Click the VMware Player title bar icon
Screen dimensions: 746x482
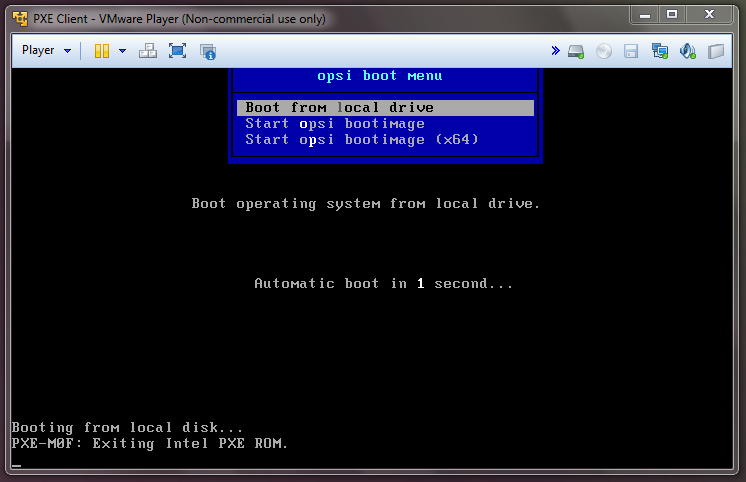tap(20, 19)
